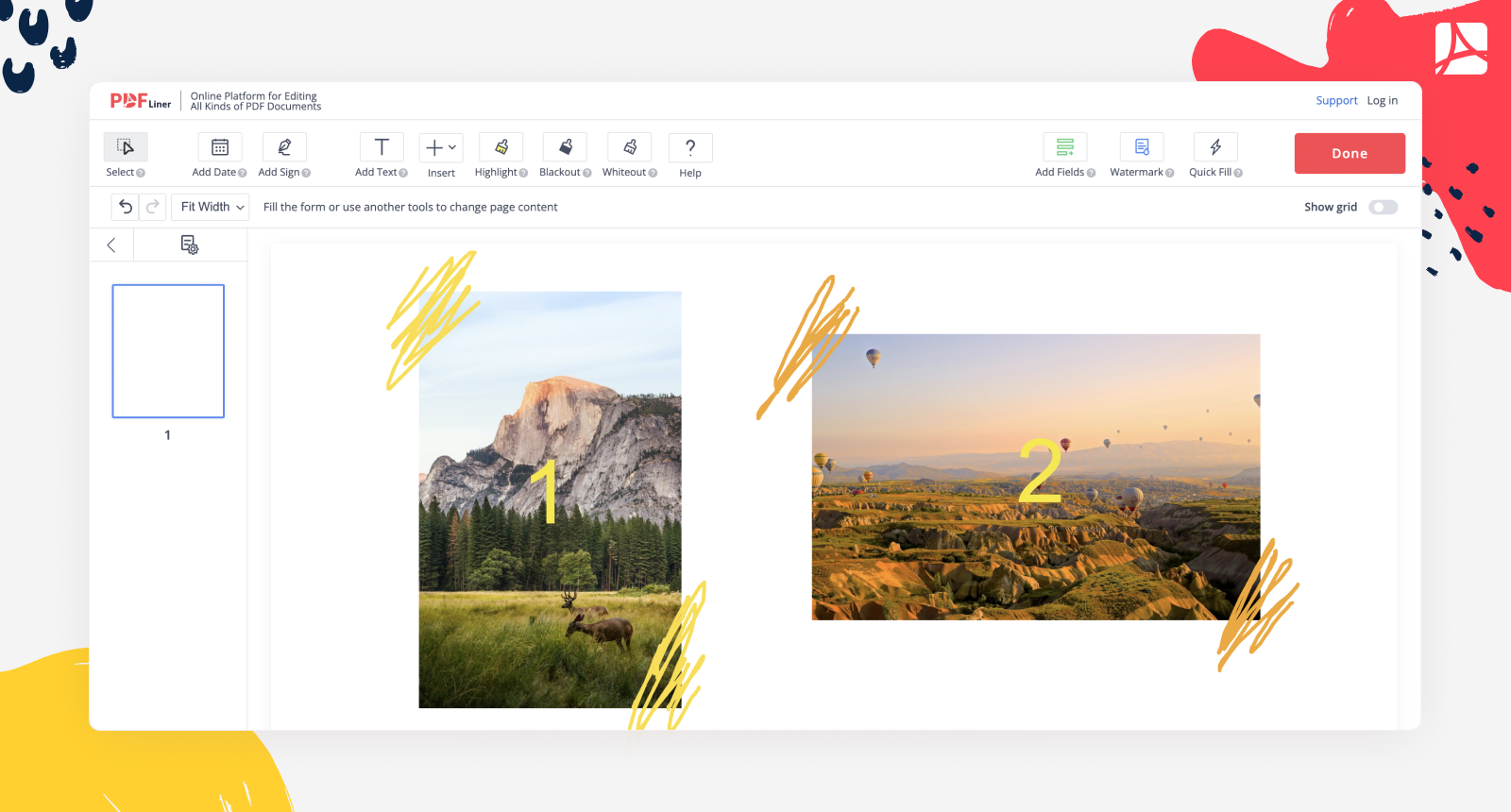The height and width of the screenshot is (812, 1511).
Task: Open the Fit Width zoom dropdown
Action: pyautogui.click(x=212, y=207)
